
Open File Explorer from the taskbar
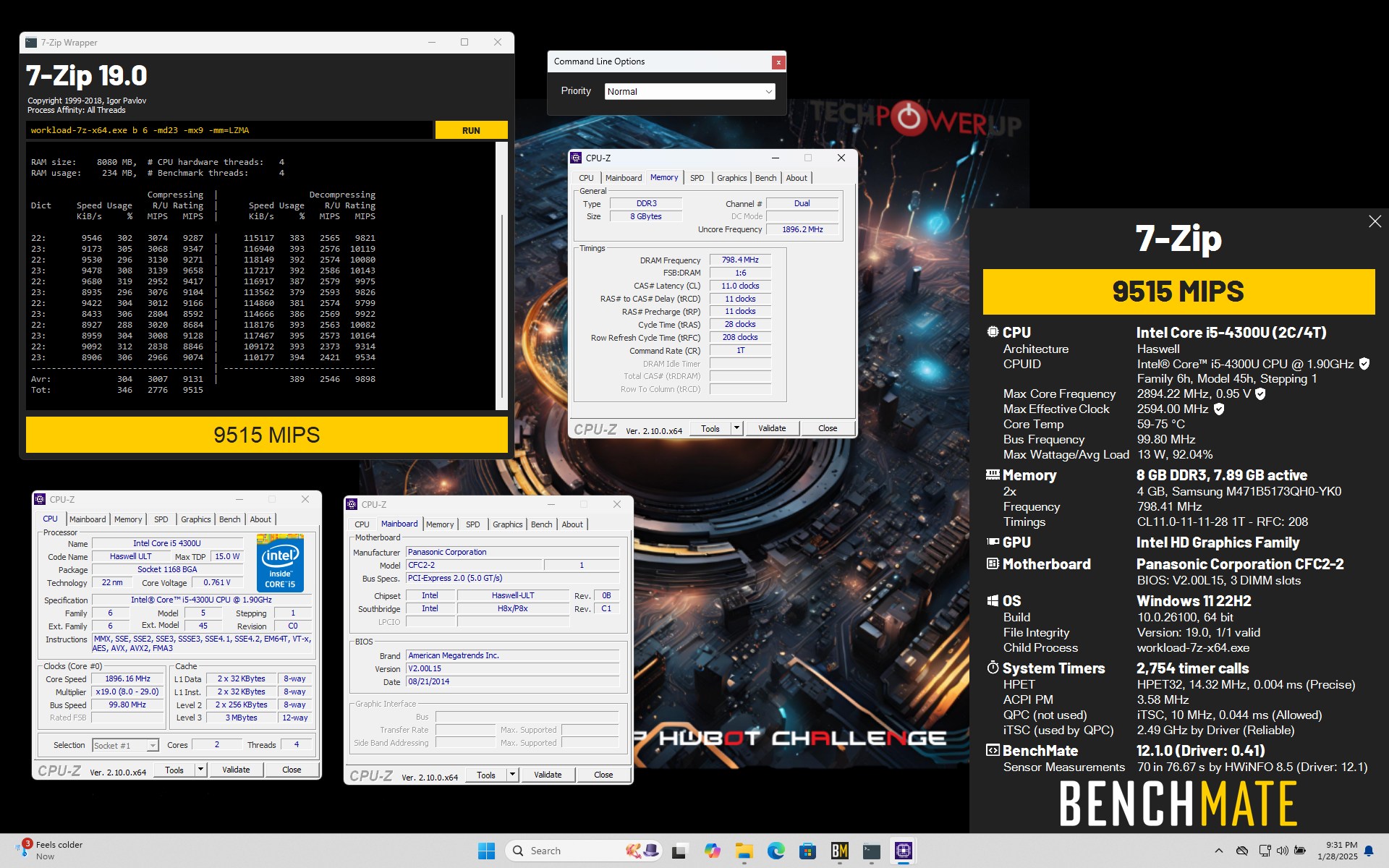coord(744,851)
